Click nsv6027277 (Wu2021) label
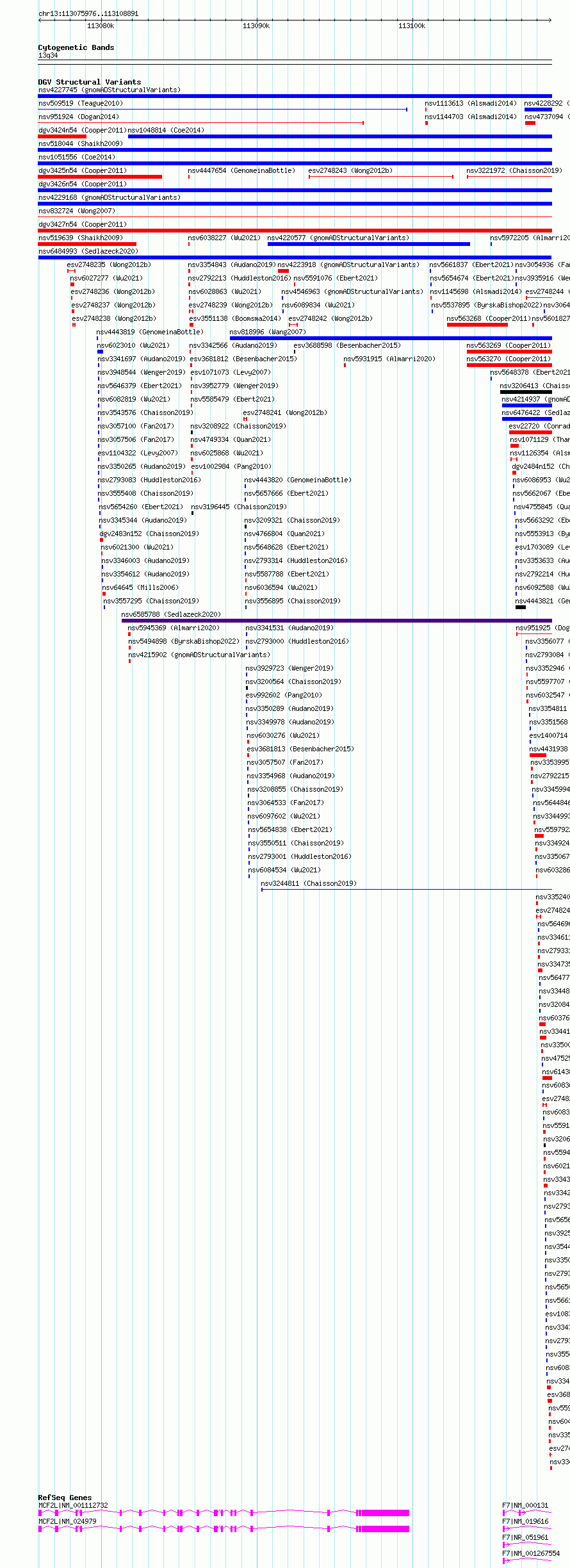The height and width of the screenshot is (1568, 570). (x=106, y=278)
